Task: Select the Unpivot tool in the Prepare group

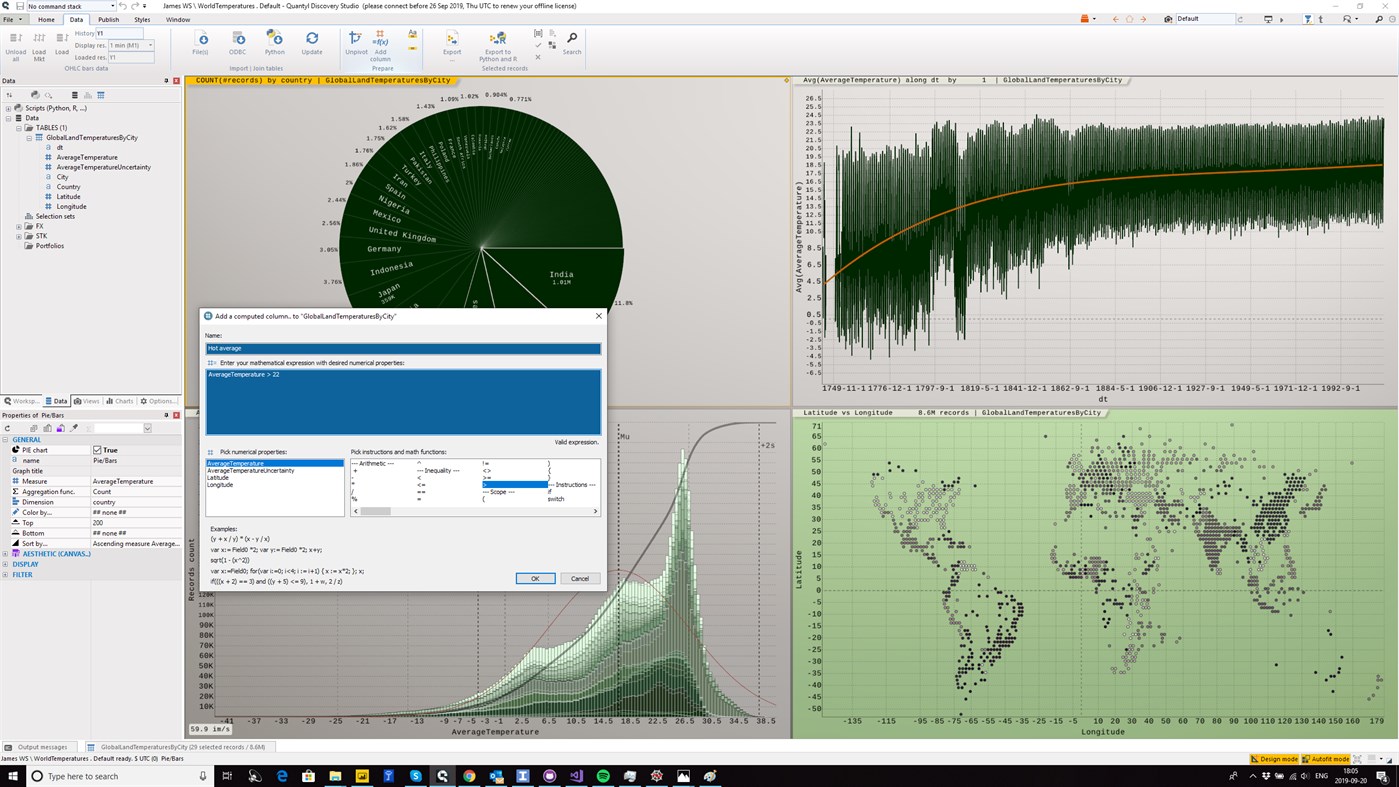Action: [x=355, y=42]
